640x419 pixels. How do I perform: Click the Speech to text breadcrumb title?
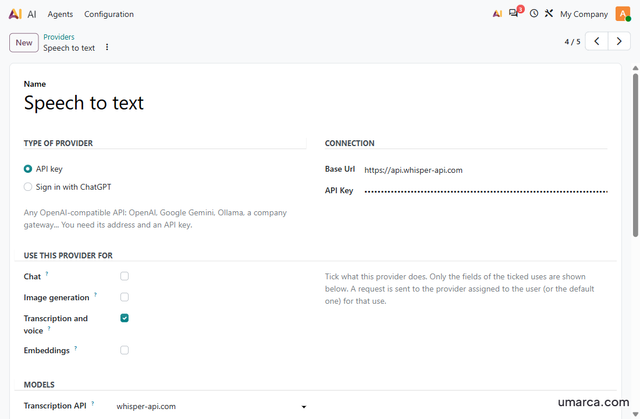(x=69, y=48)
